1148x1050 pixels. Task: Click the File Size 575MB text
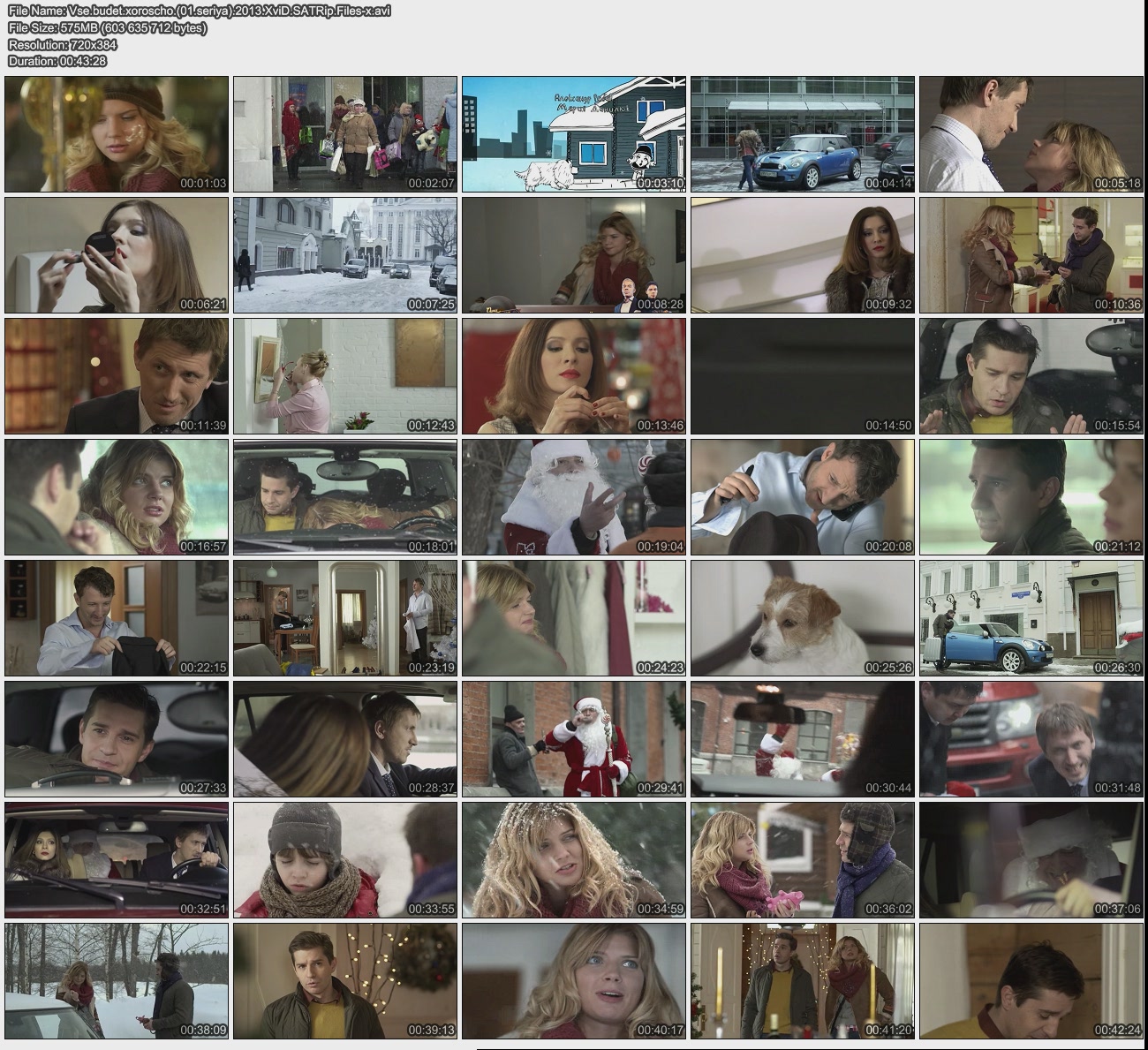(x=107, y=27)
